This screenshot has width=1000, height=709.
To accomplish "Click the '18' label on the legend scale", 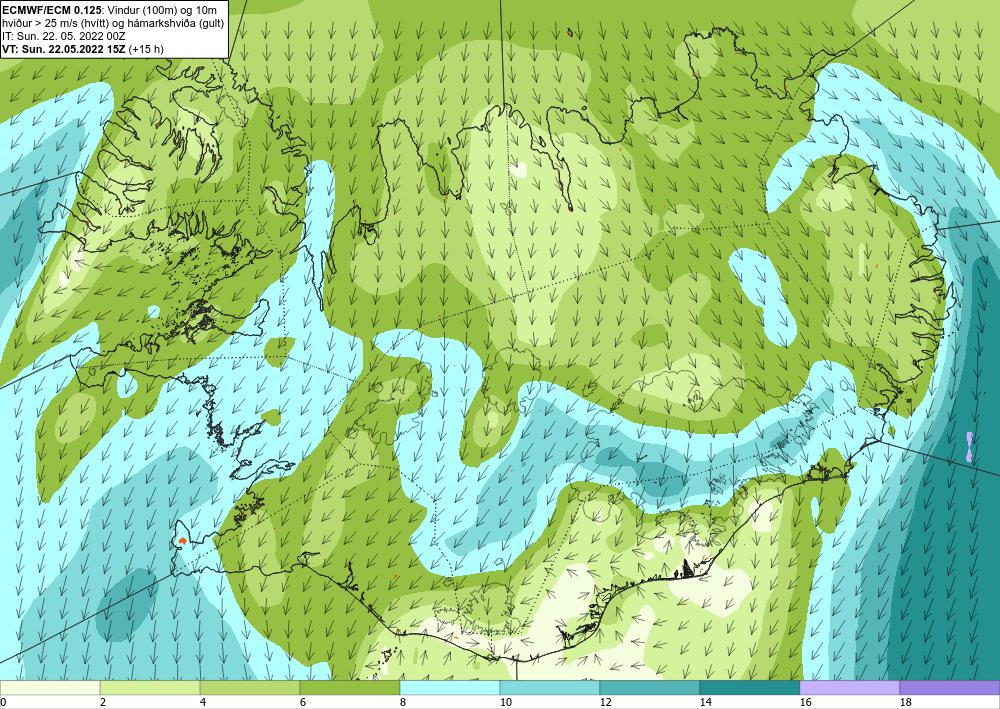I will (x=906, y=703).
